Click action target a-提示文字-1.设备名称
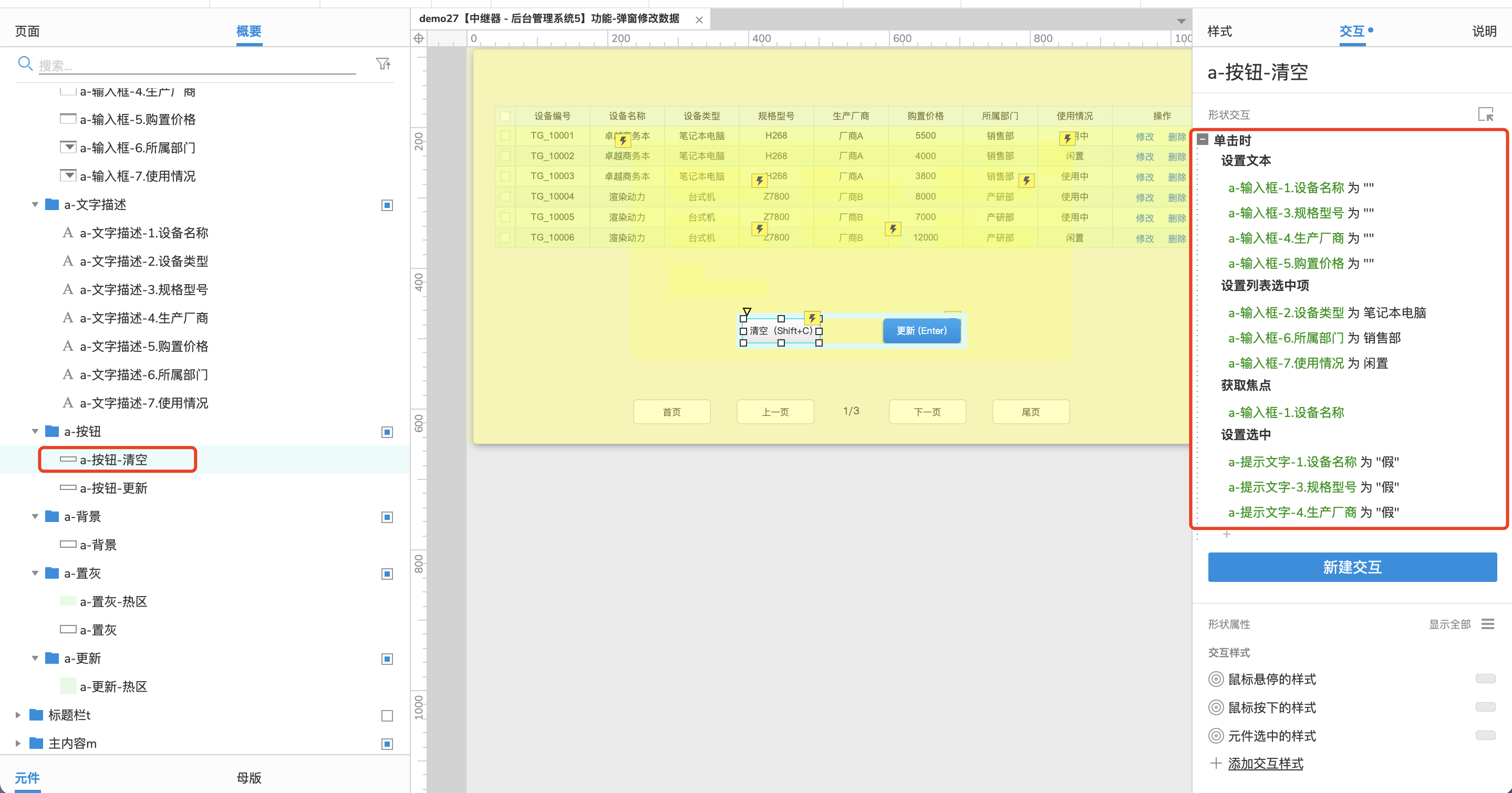Screen dimensions: 1512x793 [x=1292, y=462]
